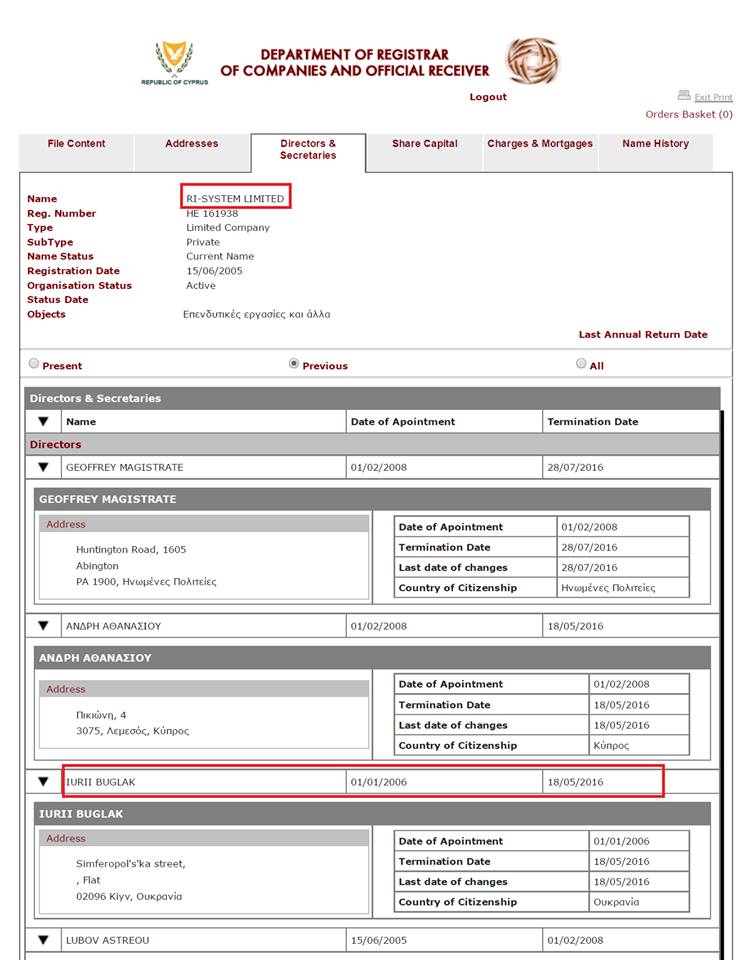This screenshot has width=755, height=960.
Task: Click the Republic of Cyprus emblem logo
Action: [174, 60]
